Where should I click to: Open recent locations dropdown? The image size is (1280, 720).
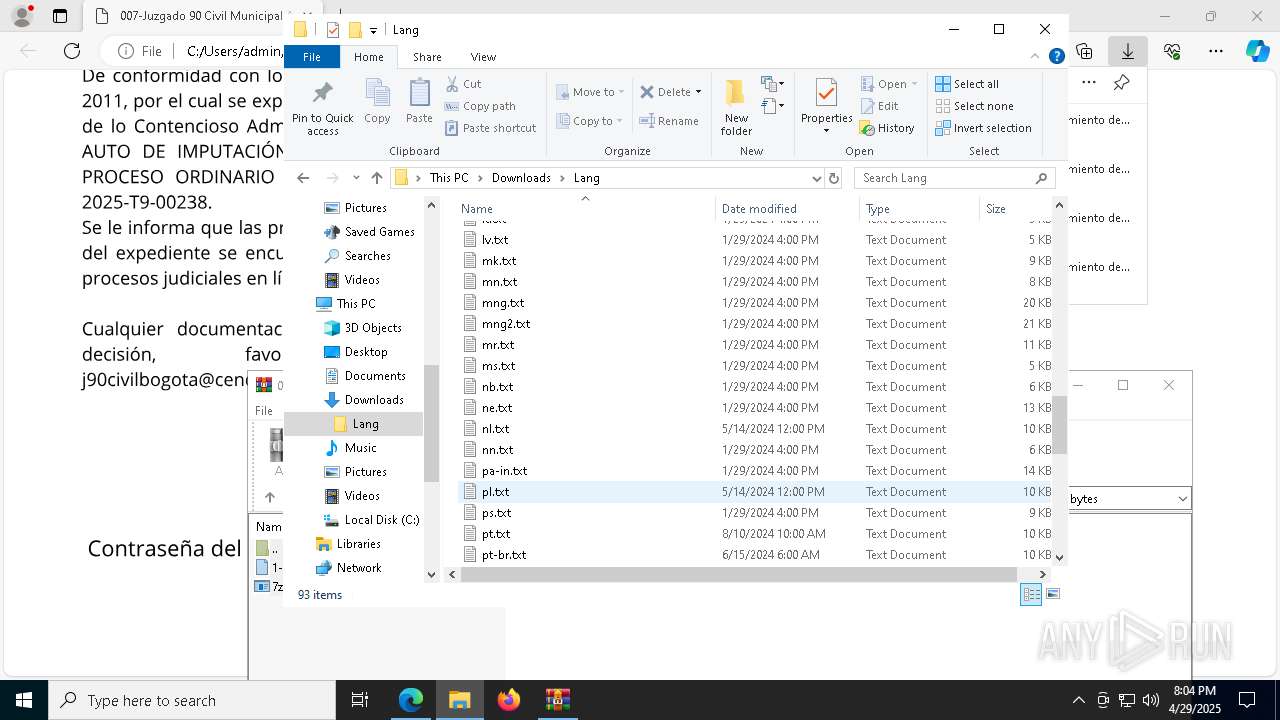356,178
